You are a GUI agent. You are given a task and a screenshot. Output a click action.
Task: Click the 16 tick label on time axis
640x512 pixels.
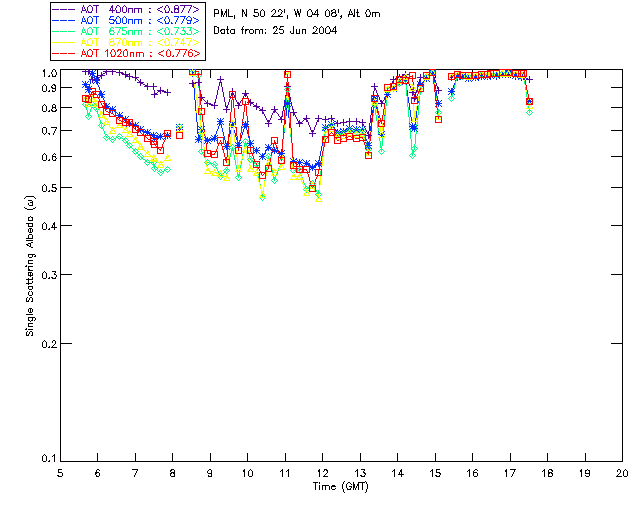(x=472, y=473)
